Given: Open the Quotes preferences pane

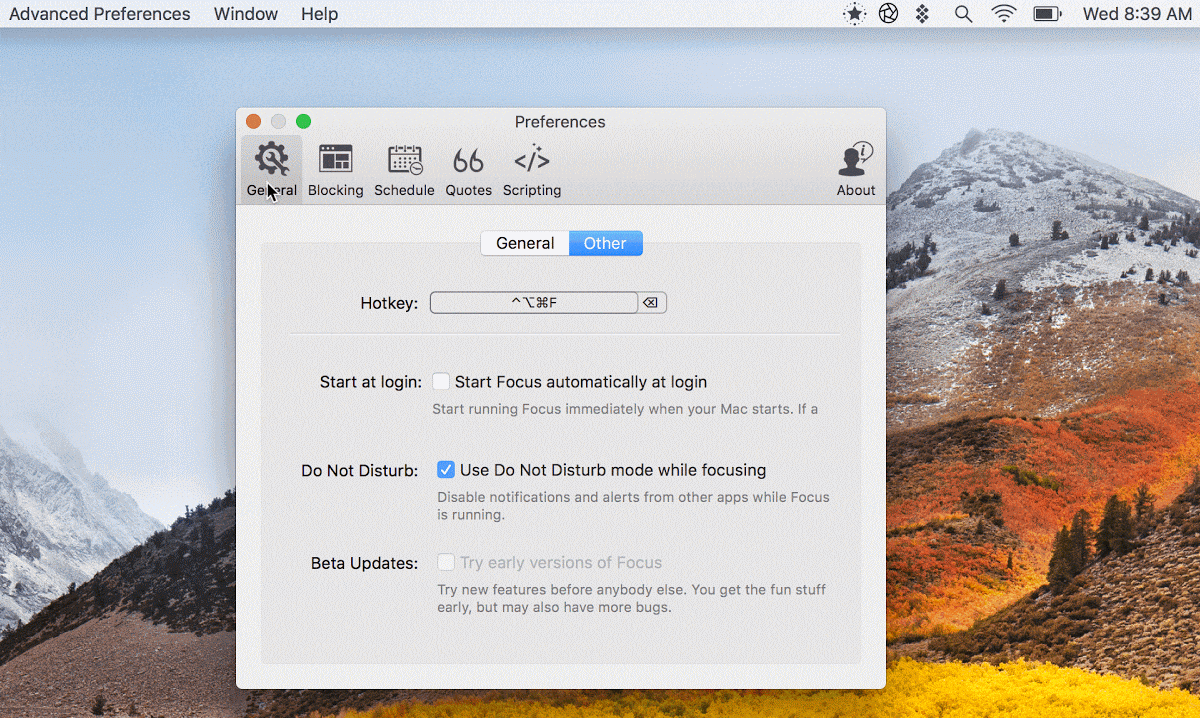Looking at the screenshot, I should [468, 170].
